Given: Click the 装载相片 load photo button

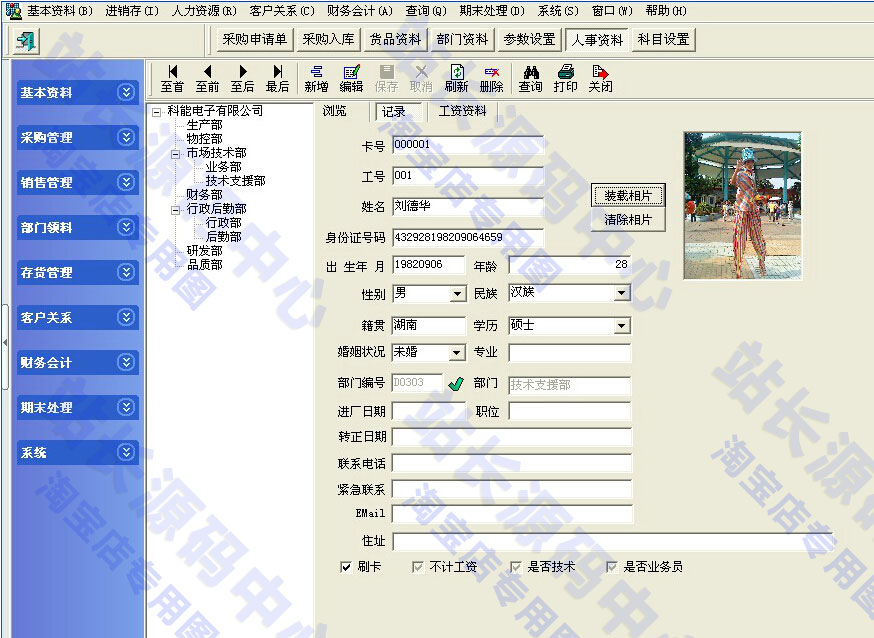Looking at the screenshot, I should pos(628,196).
